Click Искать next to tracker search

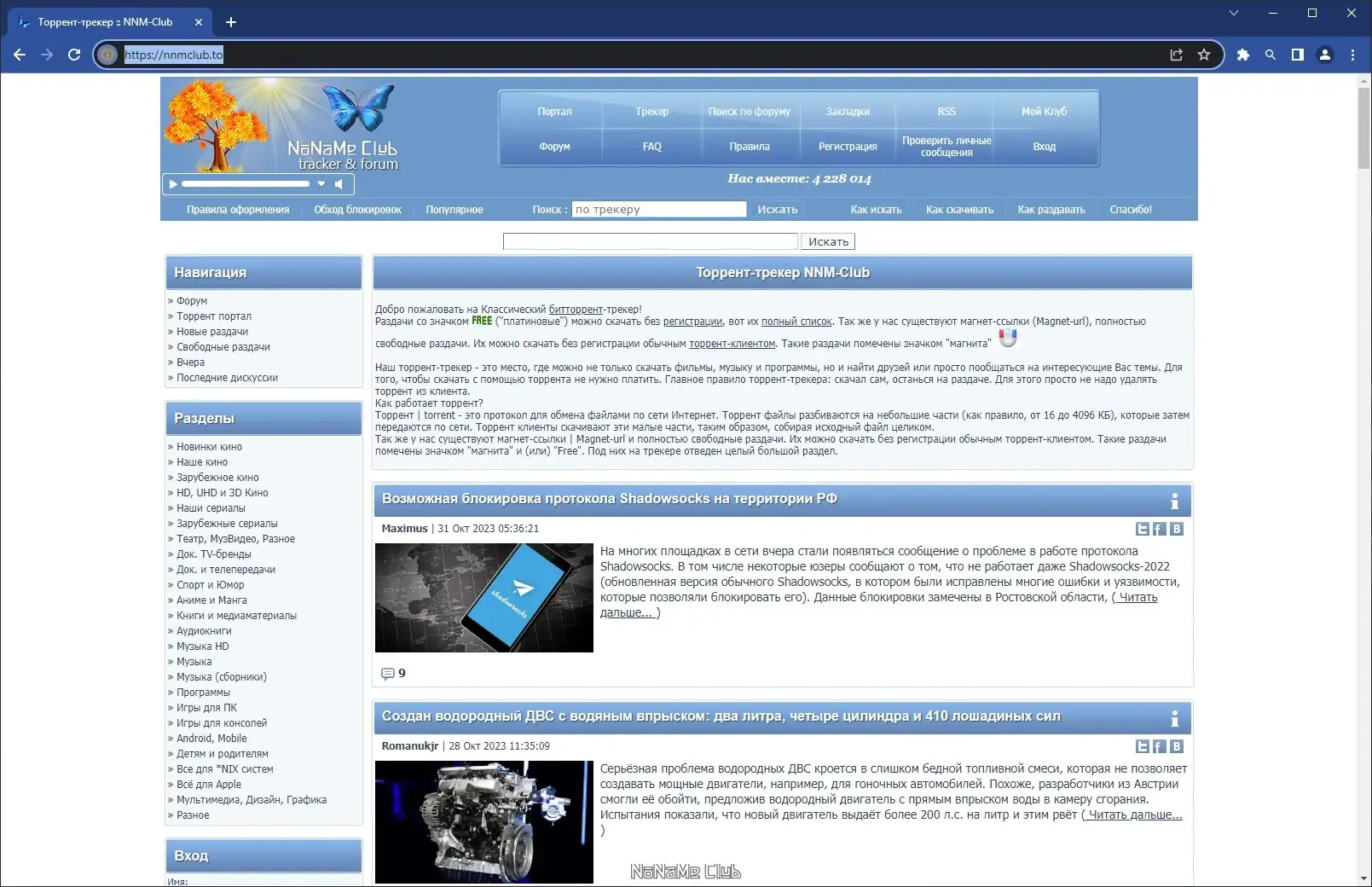click(x=778, y=210)
